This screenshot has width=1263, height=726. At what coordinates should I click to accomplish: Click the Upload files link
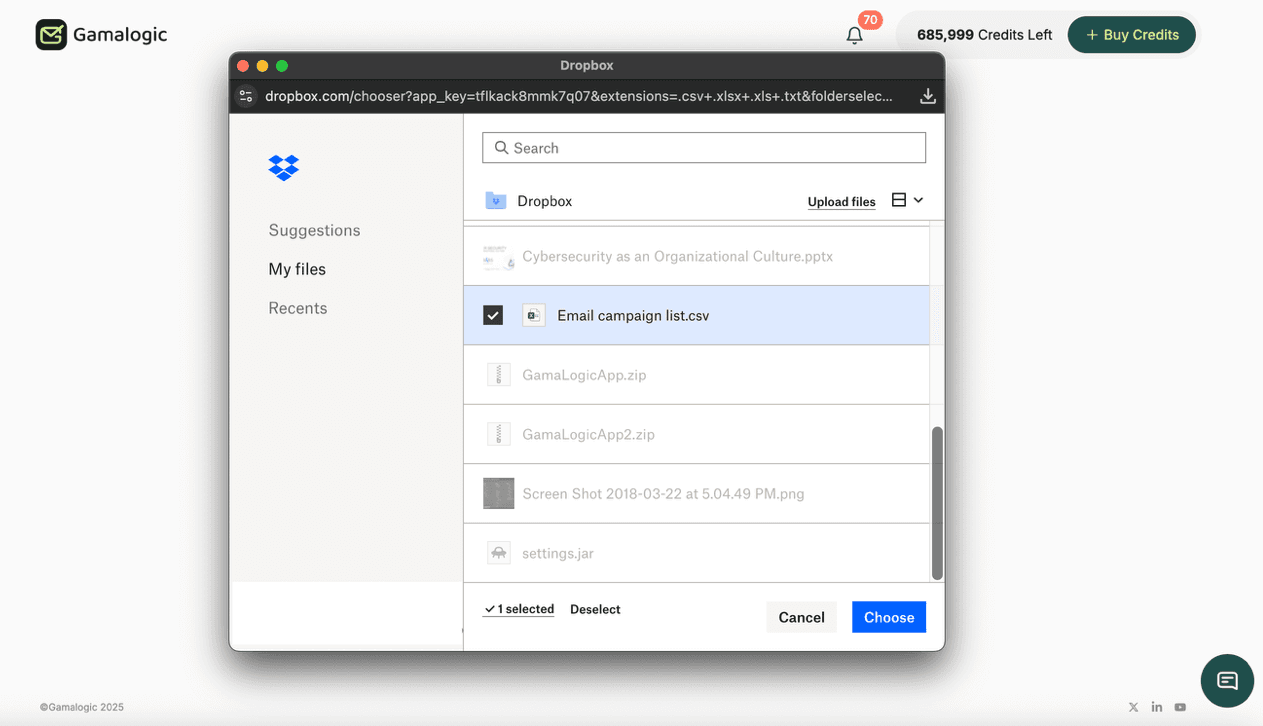(841, 201)
